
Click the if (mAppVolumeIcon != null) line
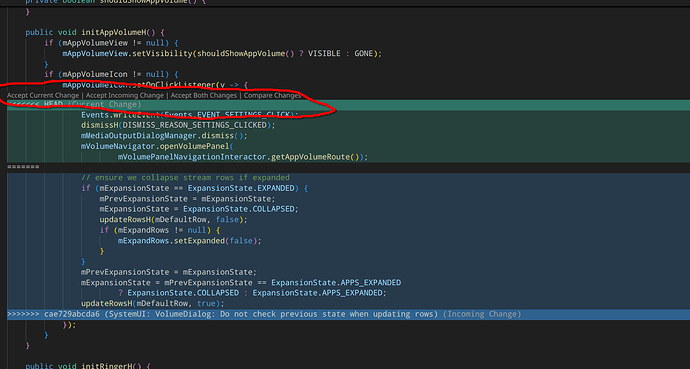coord(111,74)
